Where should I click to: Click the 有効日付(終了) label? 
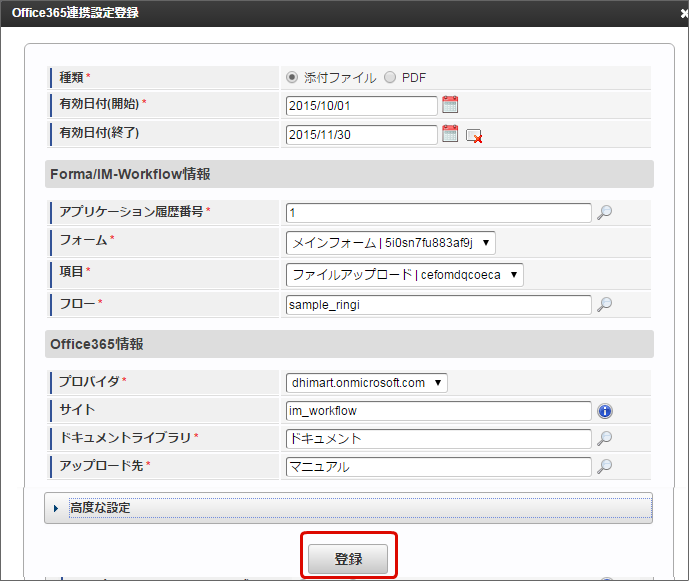point(99,132)
